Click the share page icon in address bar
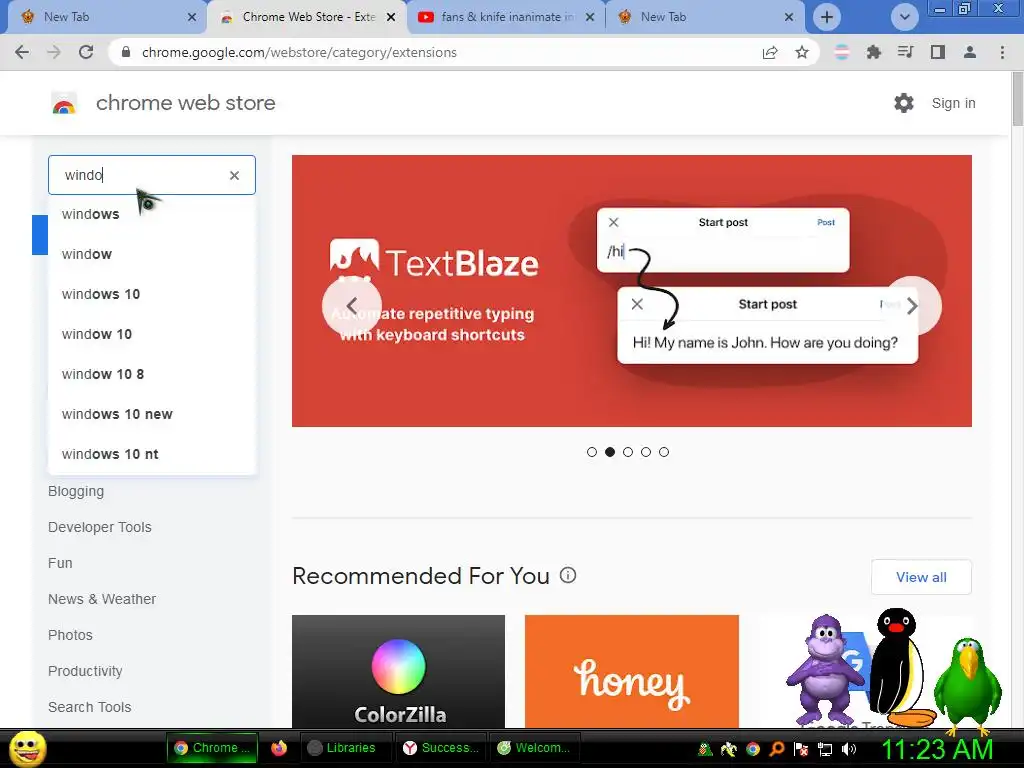This screenshot has width=1024, height=768. (770, 52)
